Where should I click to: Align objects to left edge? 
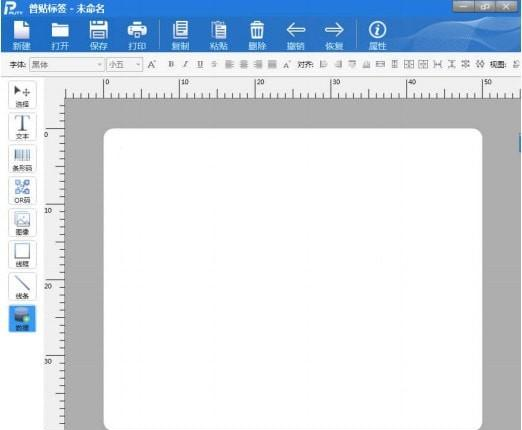pyautogui.click(x=323, y=64)
